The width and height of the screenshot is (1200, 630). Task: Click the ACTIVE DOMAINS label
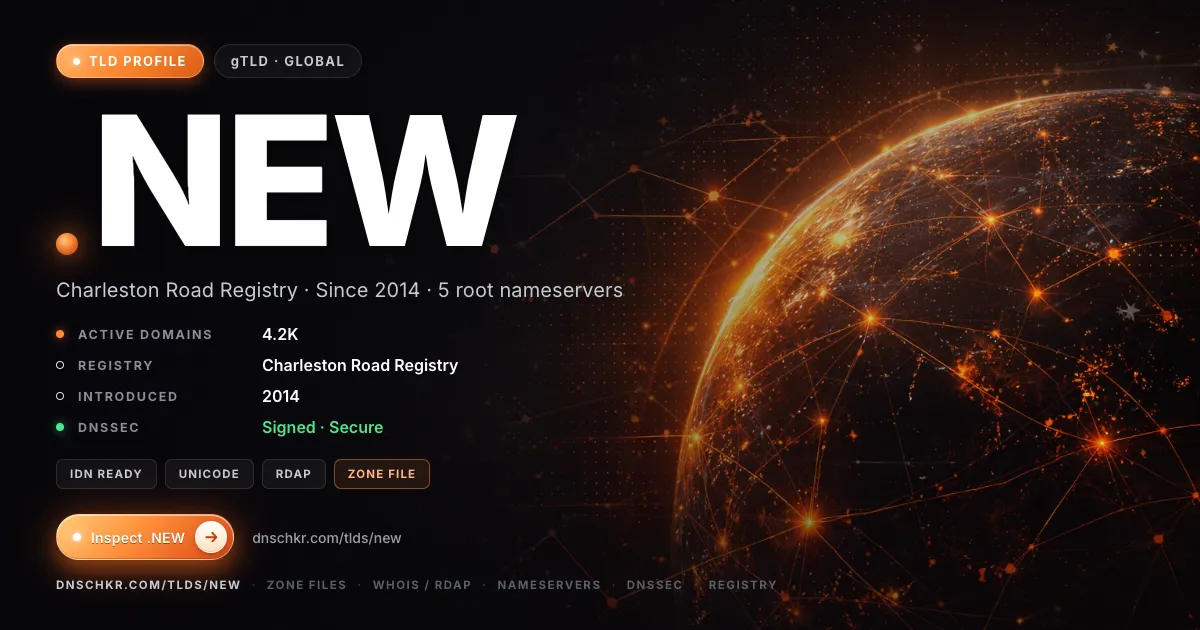pos(145,335)
